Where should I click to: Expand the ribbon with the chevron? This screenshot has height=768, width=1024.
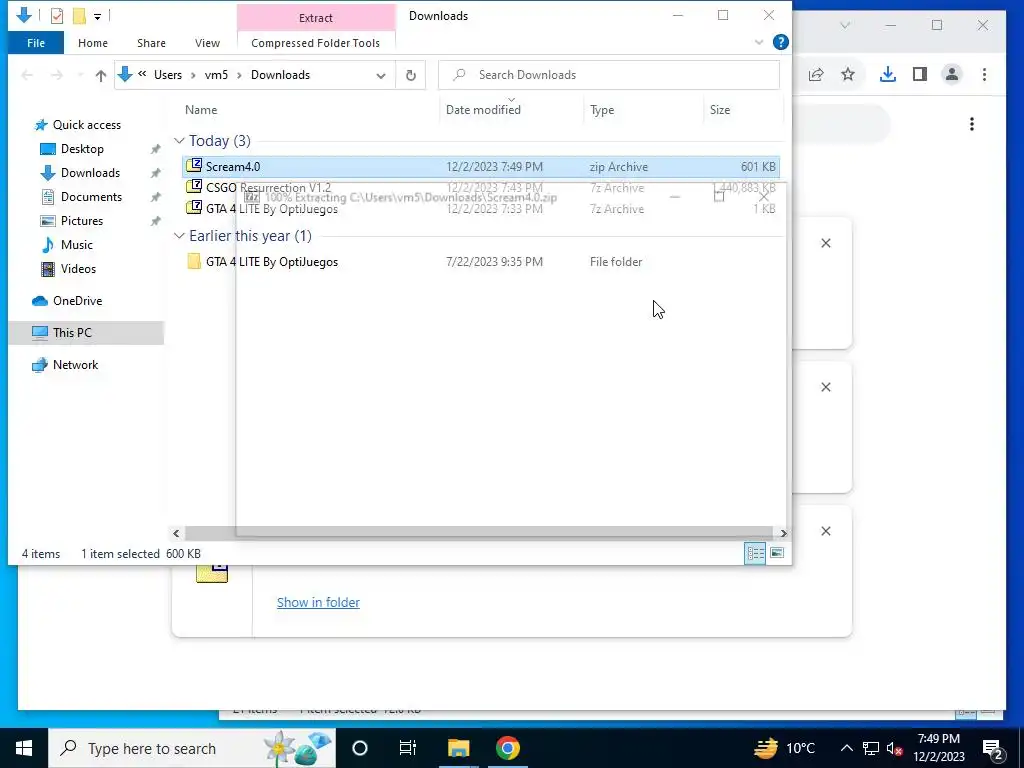click(759, 42)
